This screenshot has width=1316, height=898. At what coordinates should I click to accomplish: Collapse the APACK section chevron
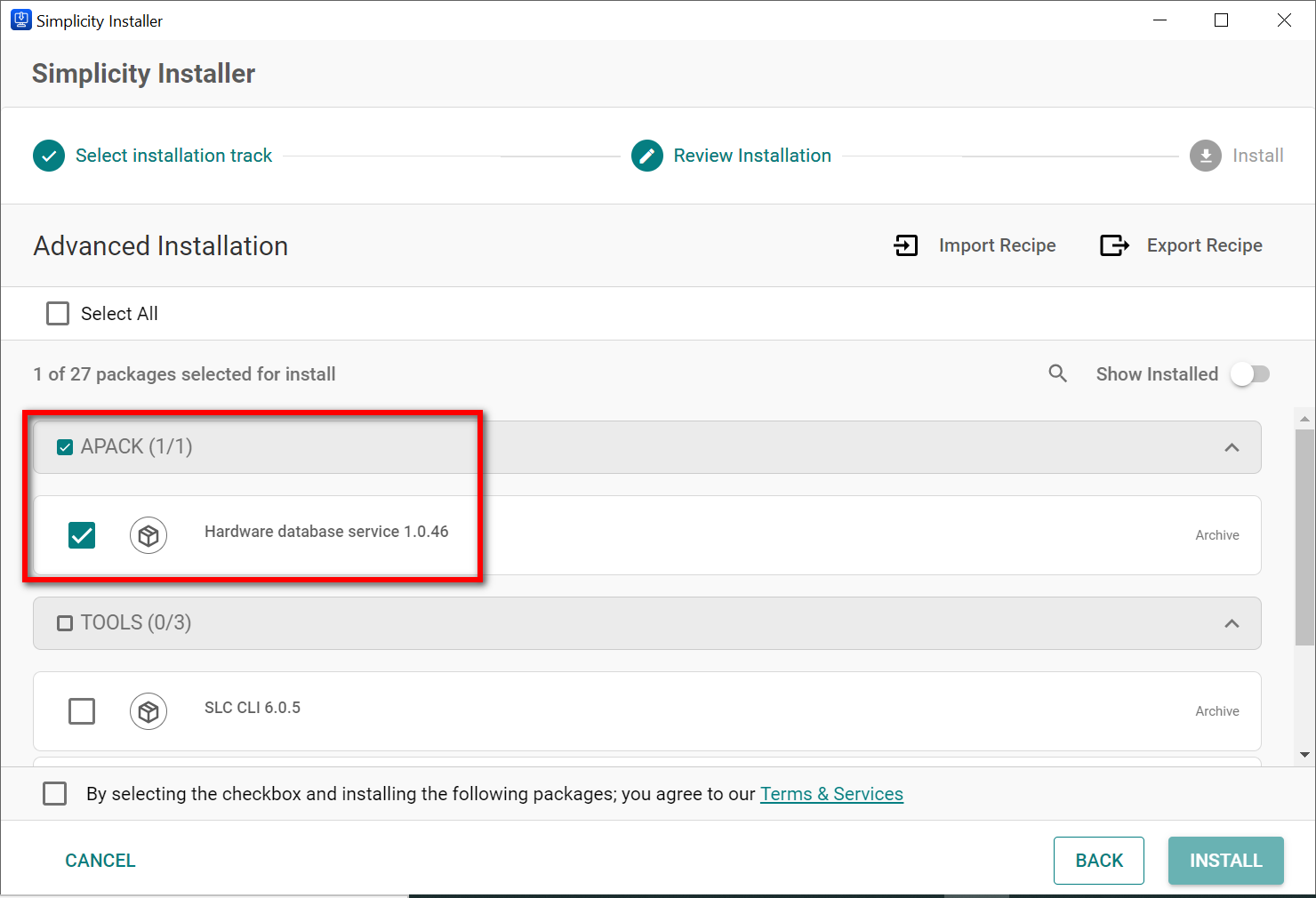coord(1232,447)
